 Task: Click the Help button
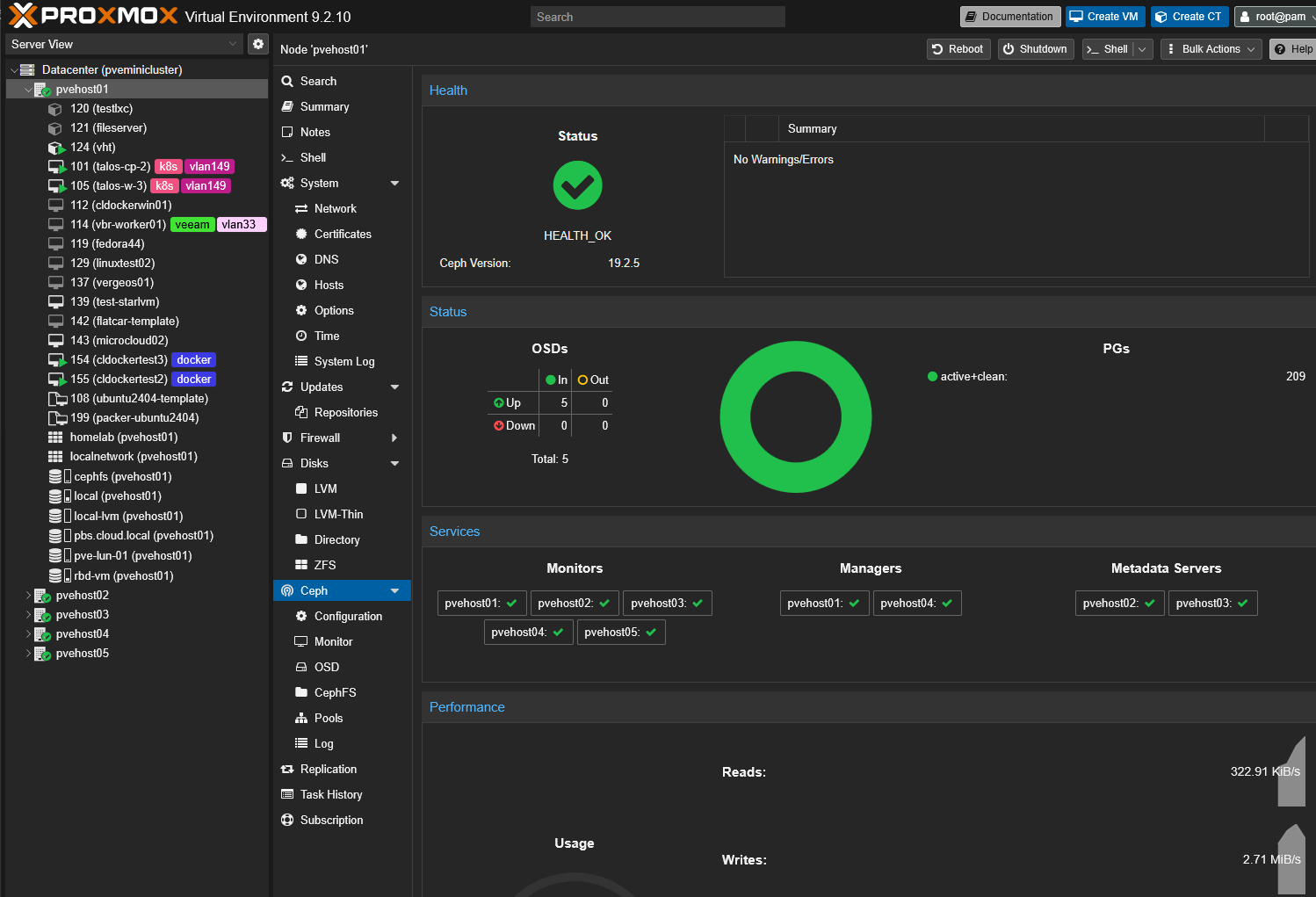pyautogui.click(x=1293, y=49)
